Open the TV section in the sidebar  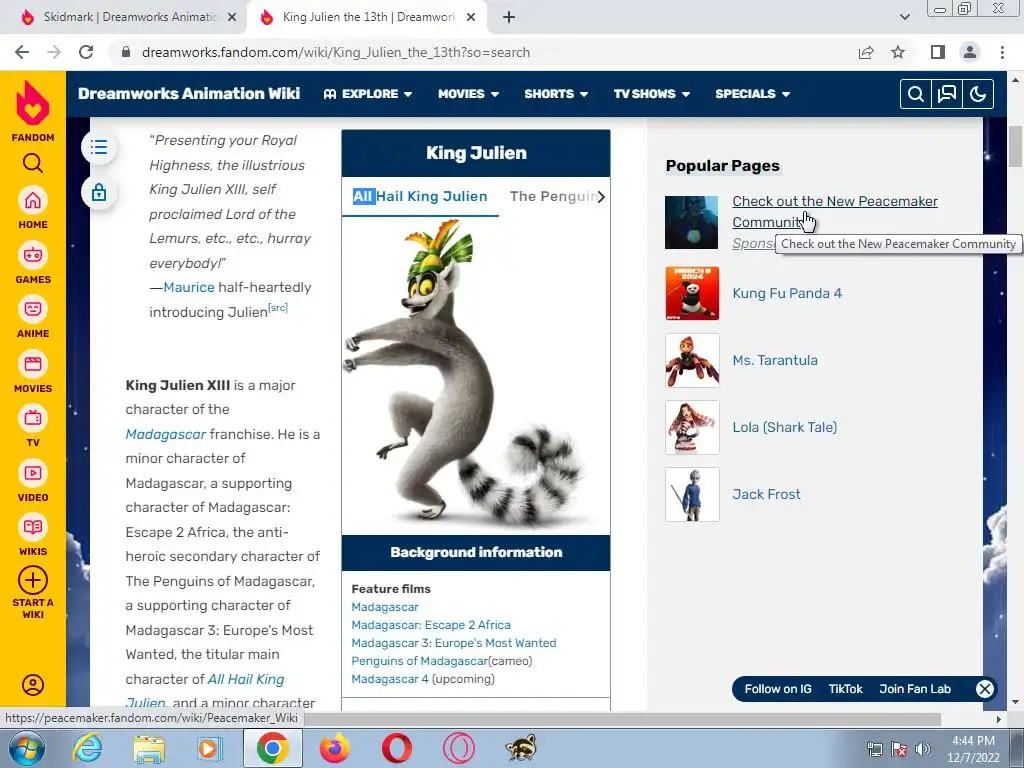pyautogui.click(x=33, y=426)
